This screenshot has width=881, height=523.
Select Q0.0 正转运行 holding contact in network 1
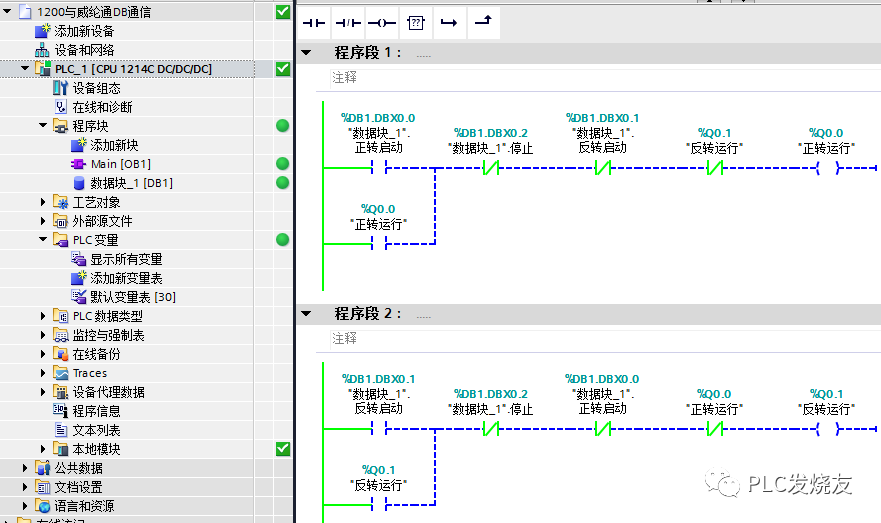point(379,243)
